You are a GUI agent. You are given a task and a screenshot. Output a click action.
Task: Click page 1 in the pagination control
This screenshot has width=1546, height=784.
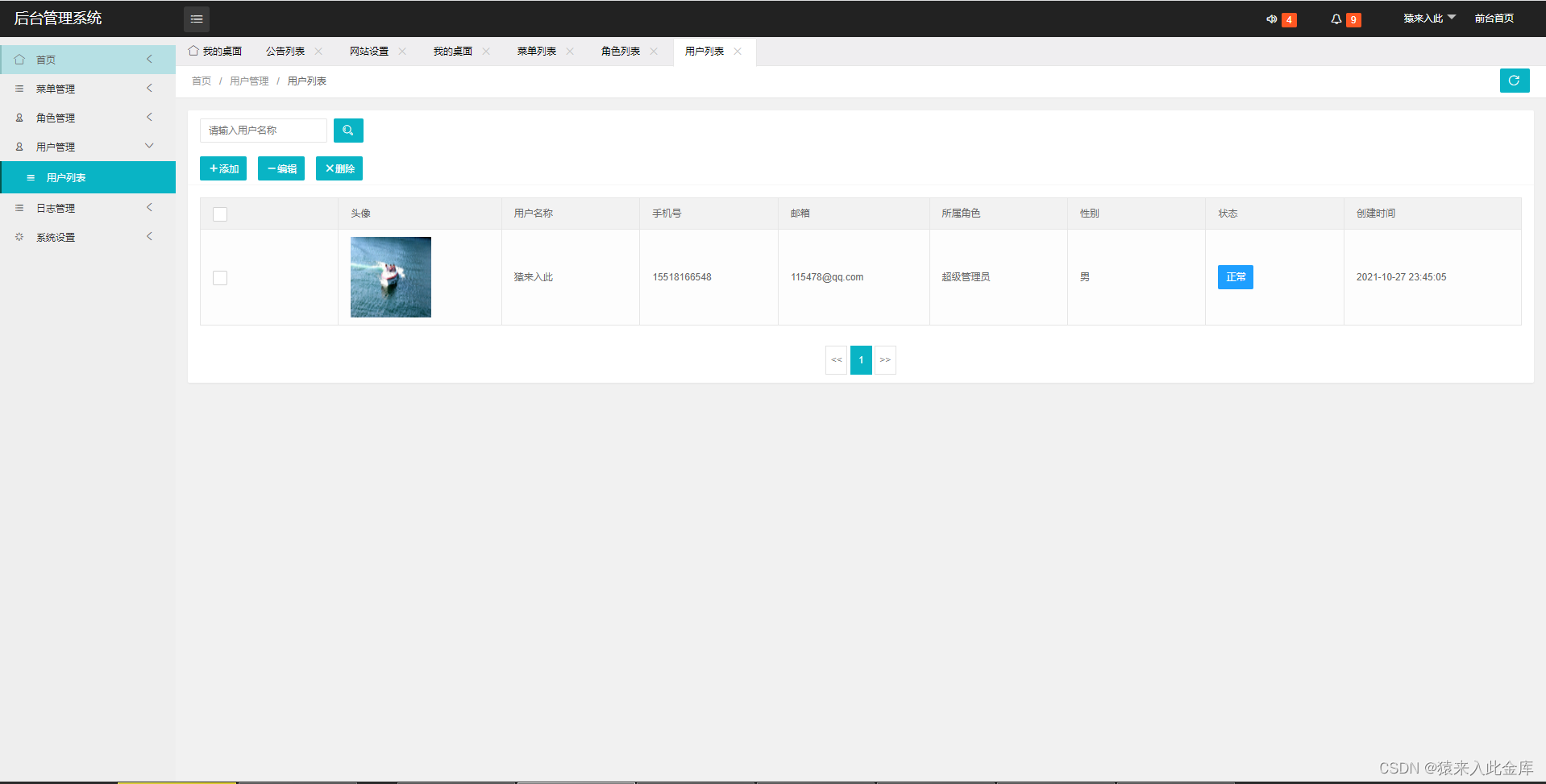tap(860, 359)
